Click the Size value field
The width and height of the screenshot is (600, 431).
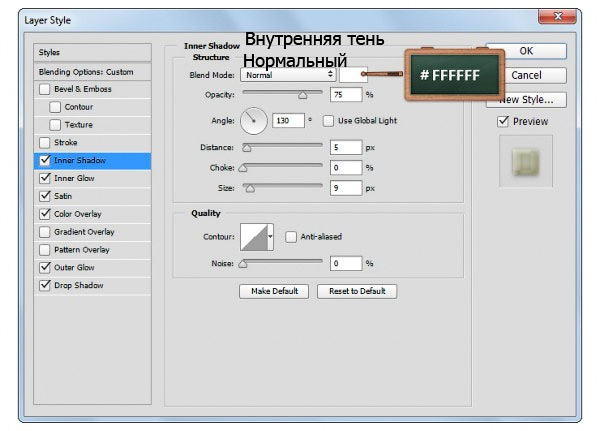pyautogui.click(x=346, y=188)
